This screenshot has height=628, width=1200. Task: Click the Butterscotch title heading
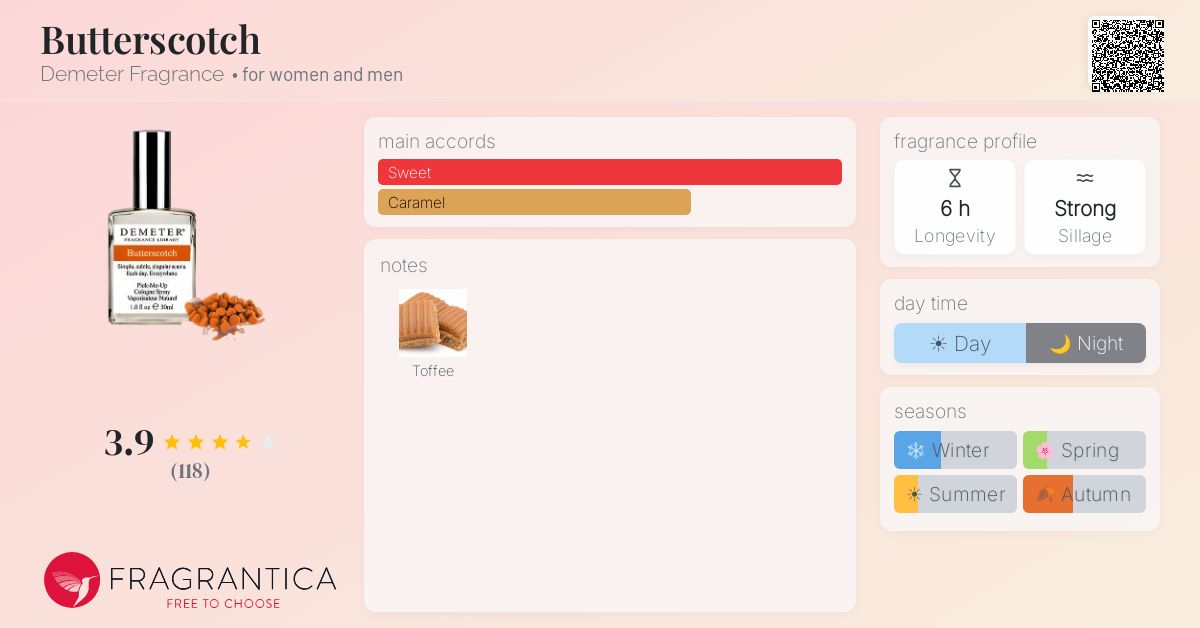tap(150, 40)
